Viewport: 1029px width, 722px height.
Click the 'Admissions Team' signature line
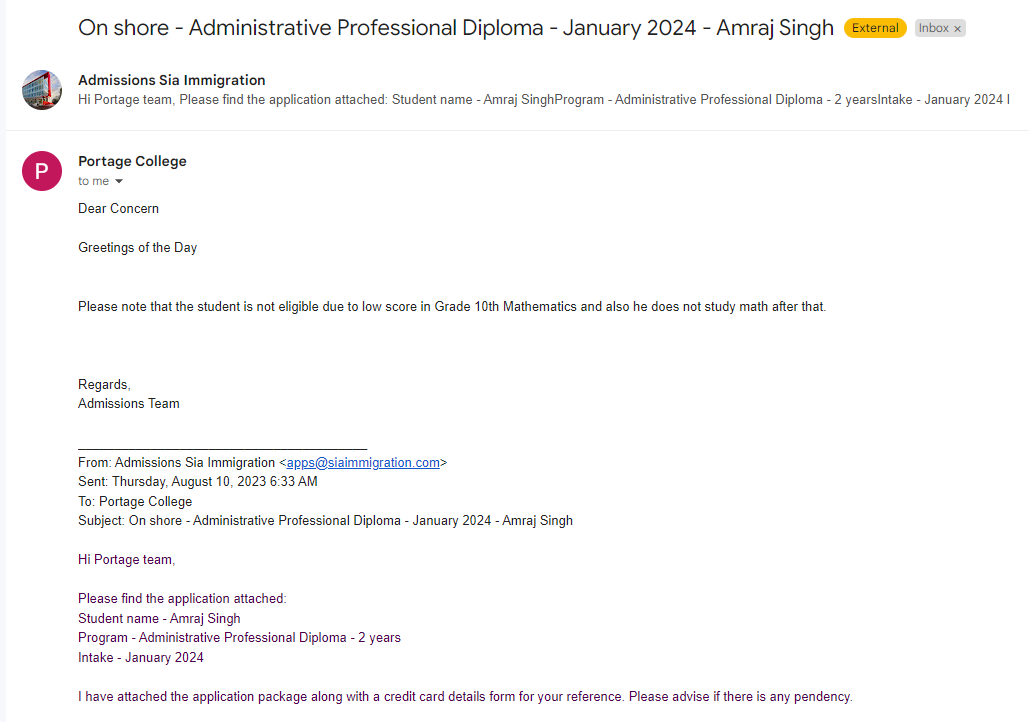[129, 404]
